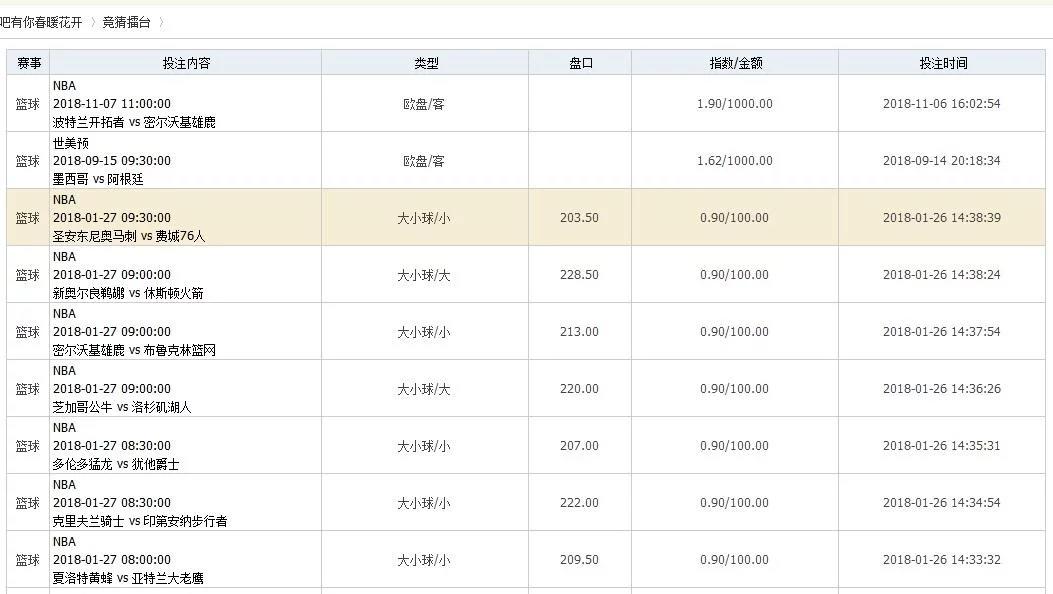The width and height of the screenshot is (1053, 594).
Task: Select the 228.50 handicap value
Action: (x=579, y=275)
